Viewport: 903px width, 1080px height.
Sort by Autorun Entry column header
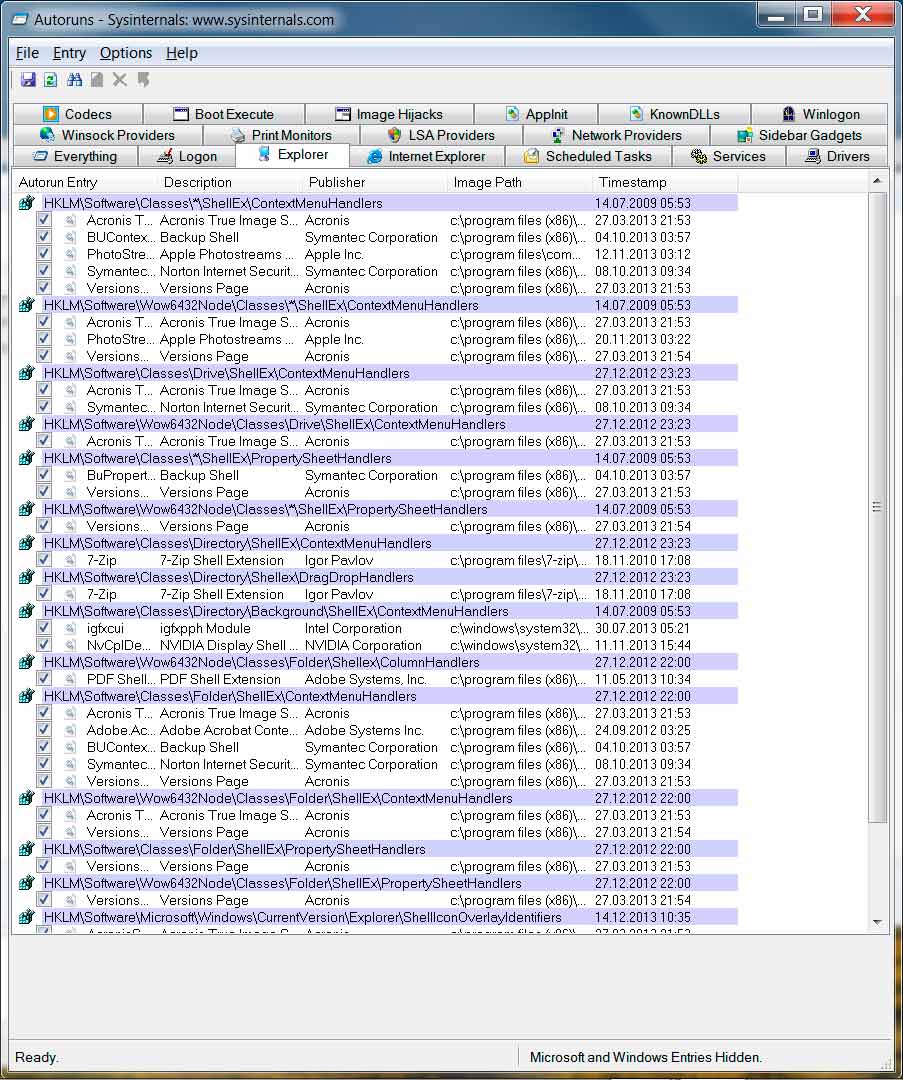[x=85, y=183]
